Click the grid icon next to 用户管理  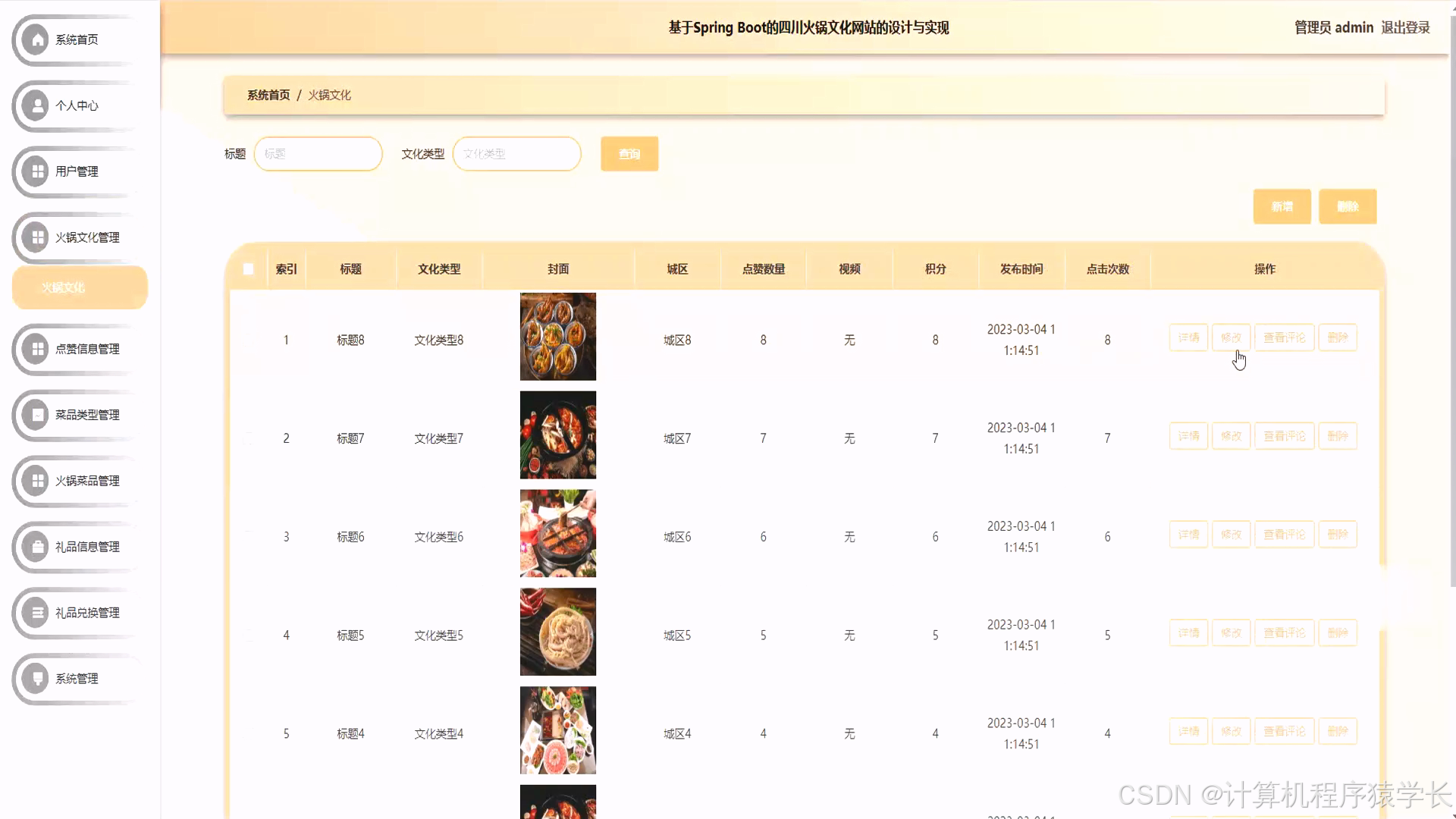(x=36, y=171)
